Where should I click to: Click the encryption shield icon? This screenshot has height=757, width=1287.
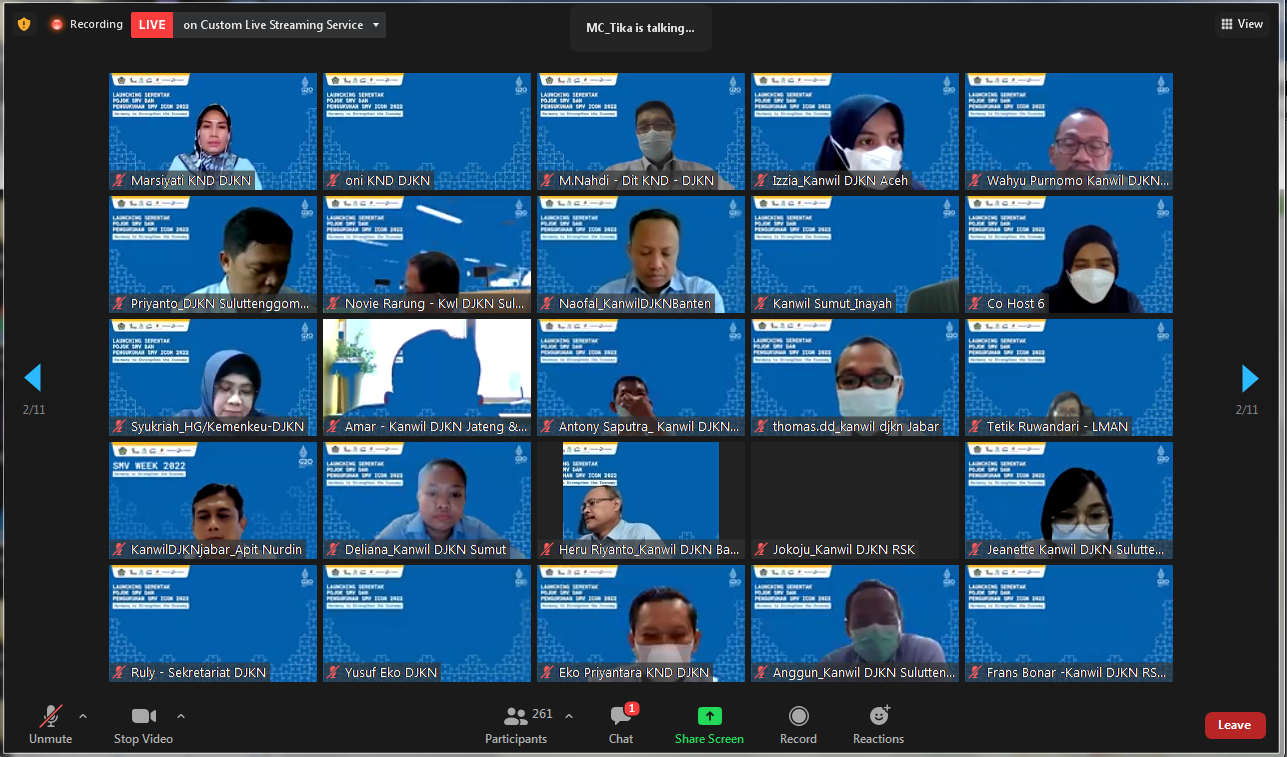click(24, 24)
